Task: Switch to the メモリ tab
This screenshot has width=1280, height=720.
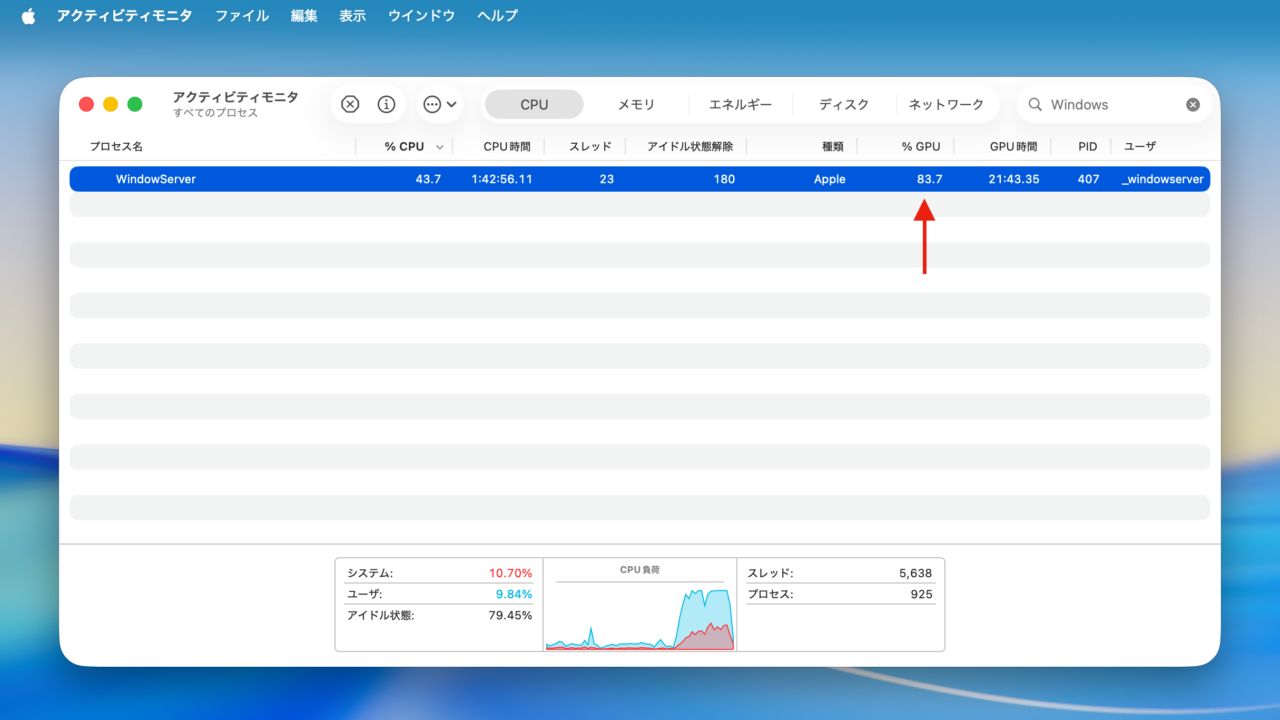Action: [637, 104]
